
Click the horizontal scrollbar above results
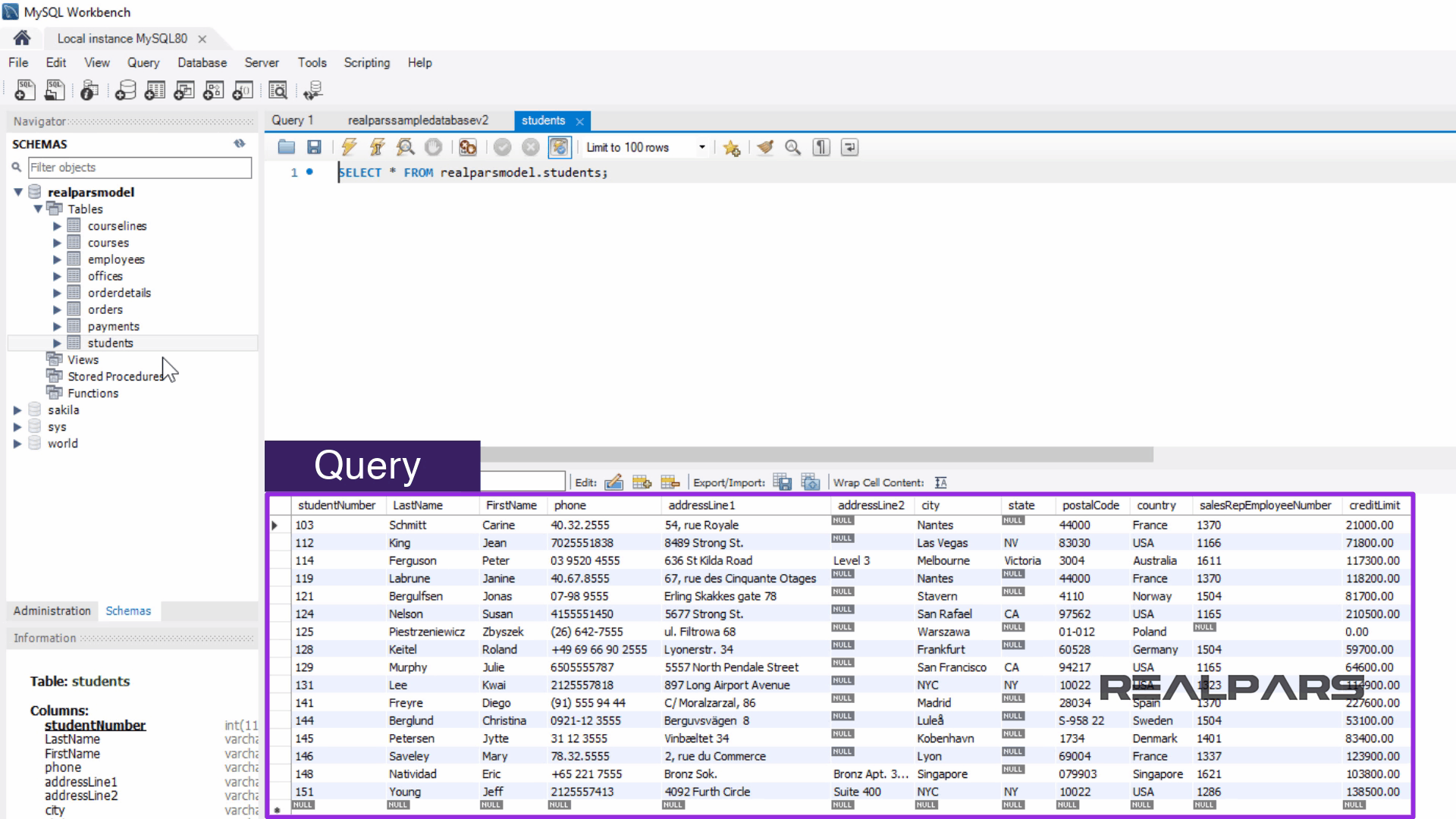click(816, 454)
